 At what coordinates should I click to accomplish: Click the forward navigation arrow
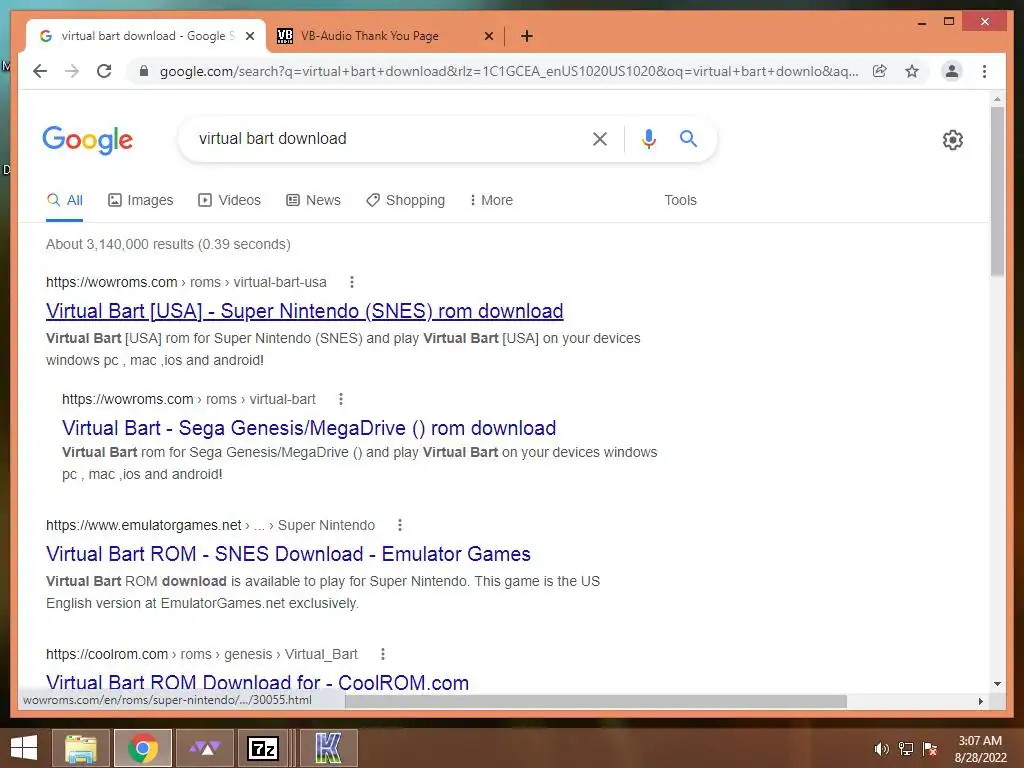tap(72, 71)
